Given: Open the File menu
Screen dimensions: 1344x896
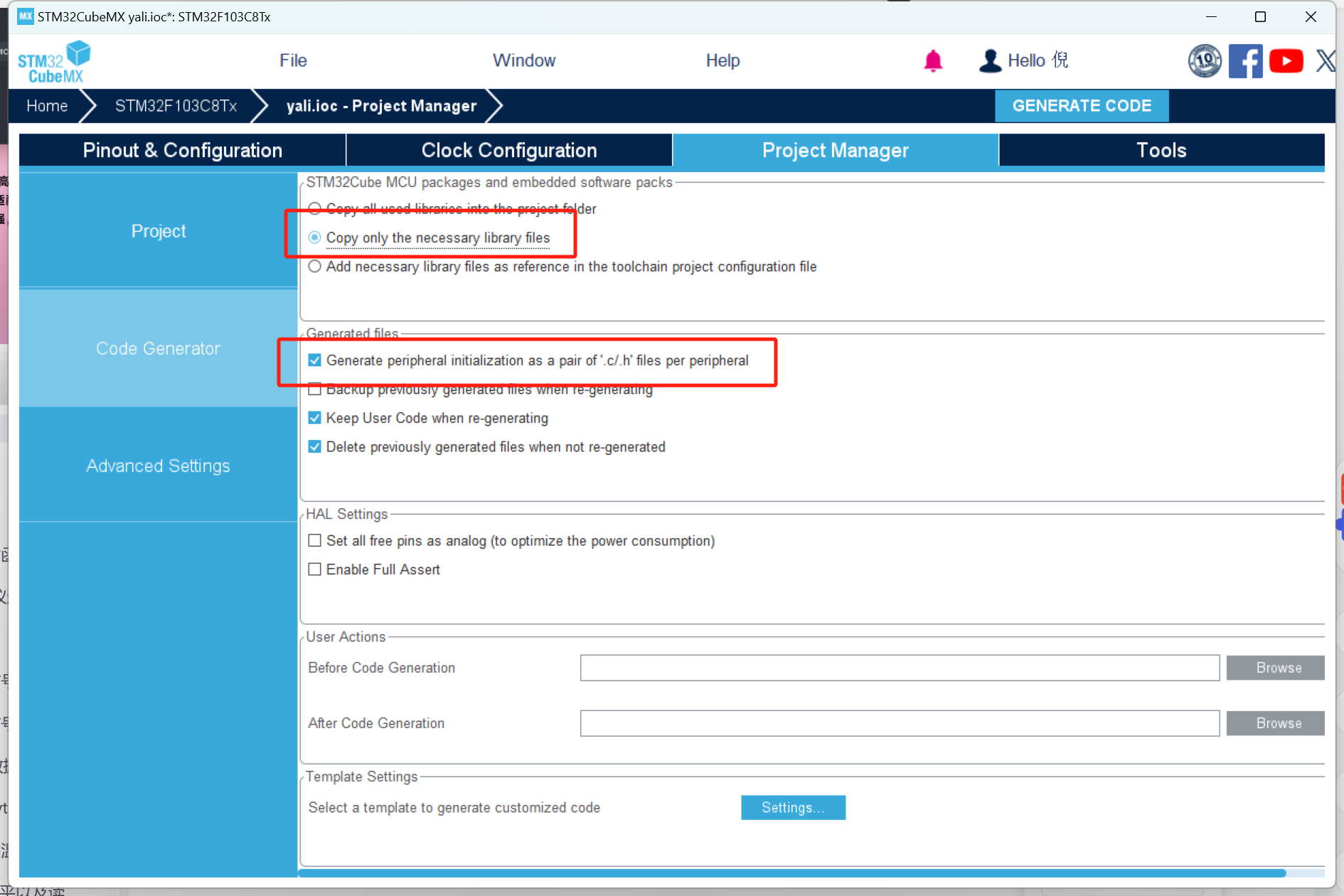Looking at the screenshot, I should (x=293, y=61).
